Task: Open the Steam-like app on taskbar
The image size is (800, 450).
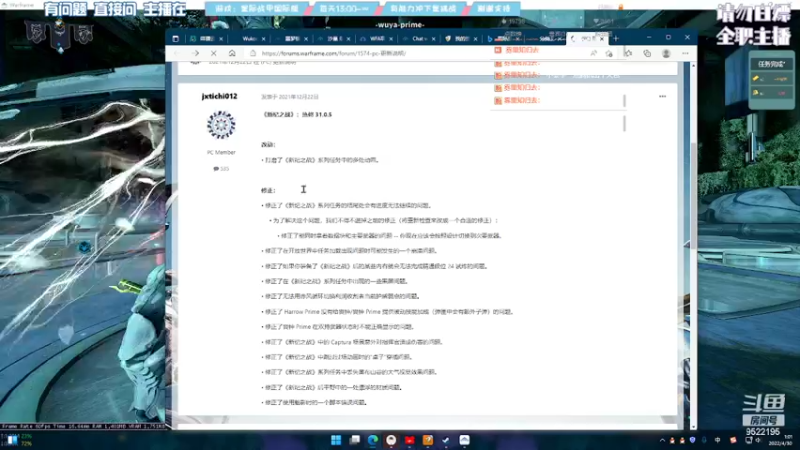Action: [x=446, y=440]
